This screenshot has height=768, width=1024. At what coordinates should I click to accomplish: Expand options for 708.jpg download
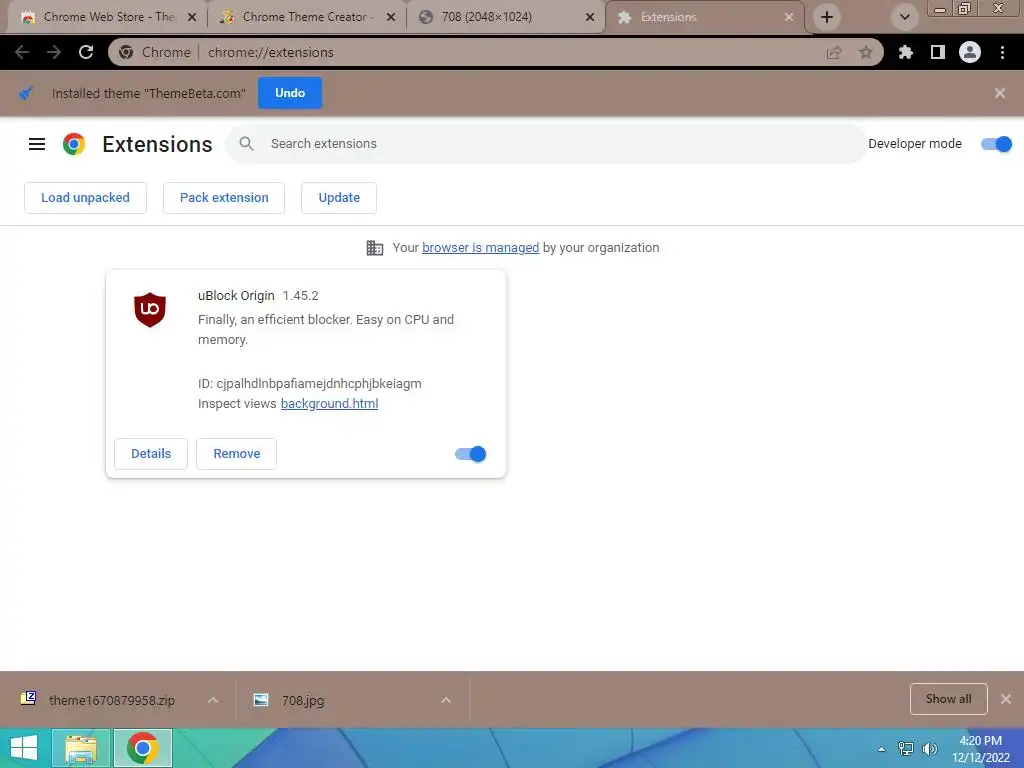[x=446, y=700]
